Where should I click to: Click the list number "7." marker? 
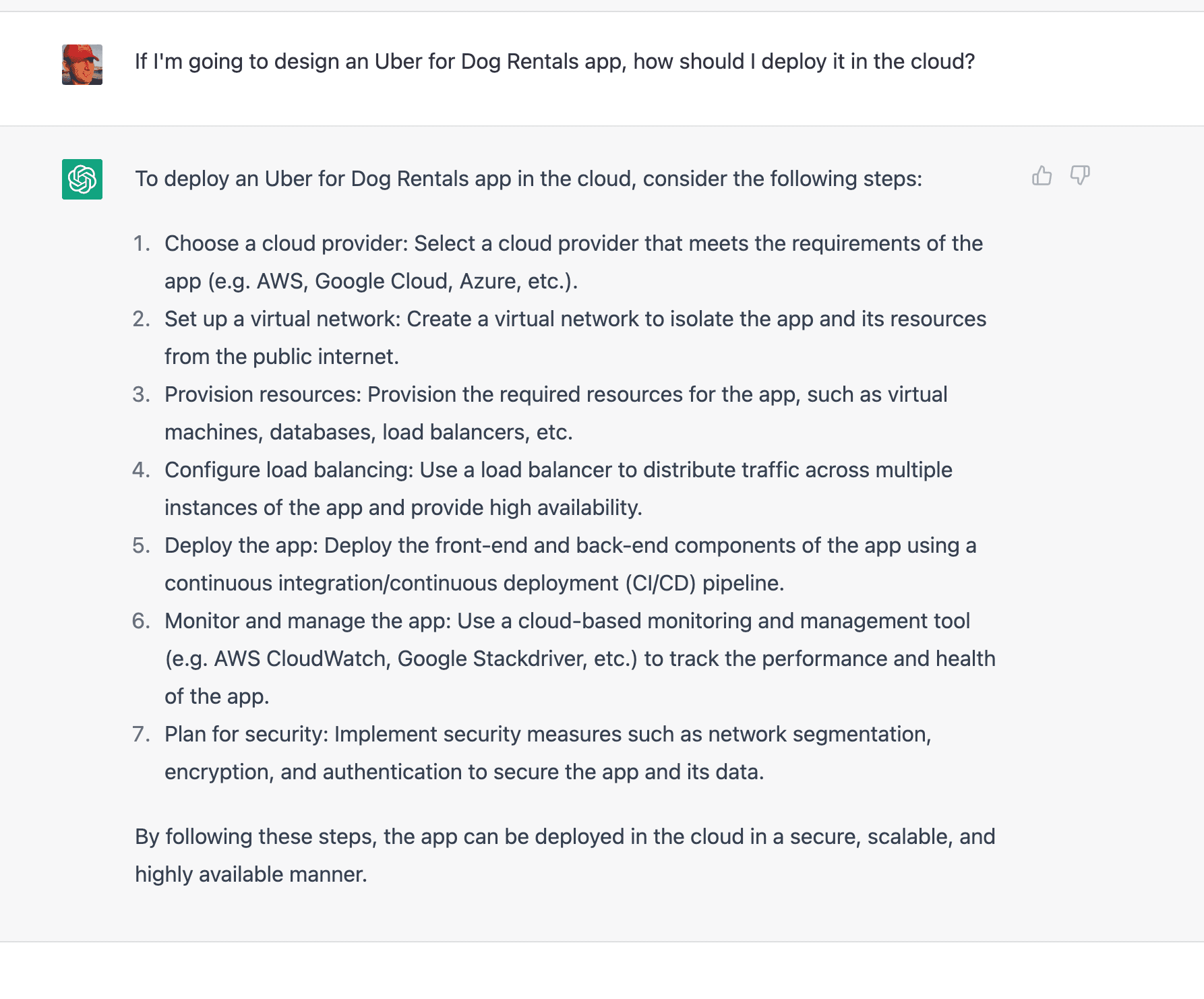[x=142, y=734]
